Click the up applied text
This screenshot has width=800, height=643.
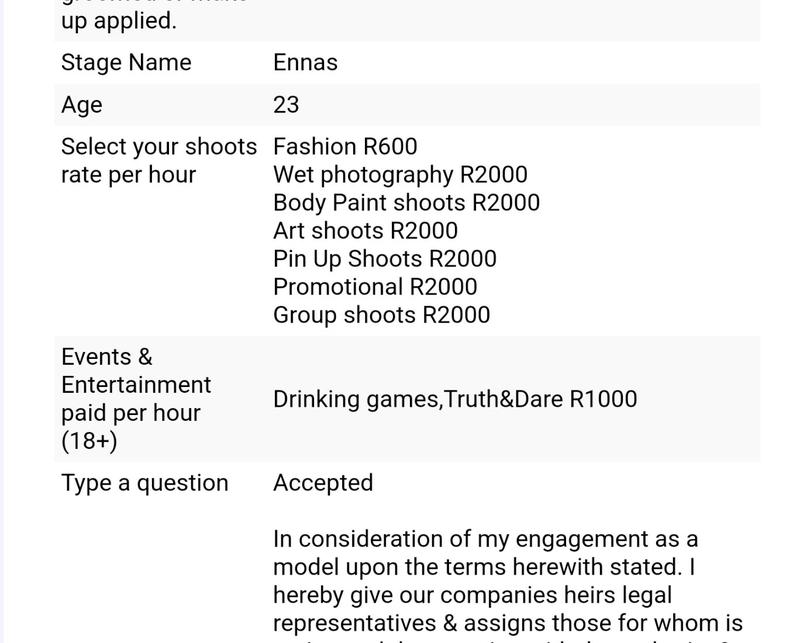pos(118,21)
